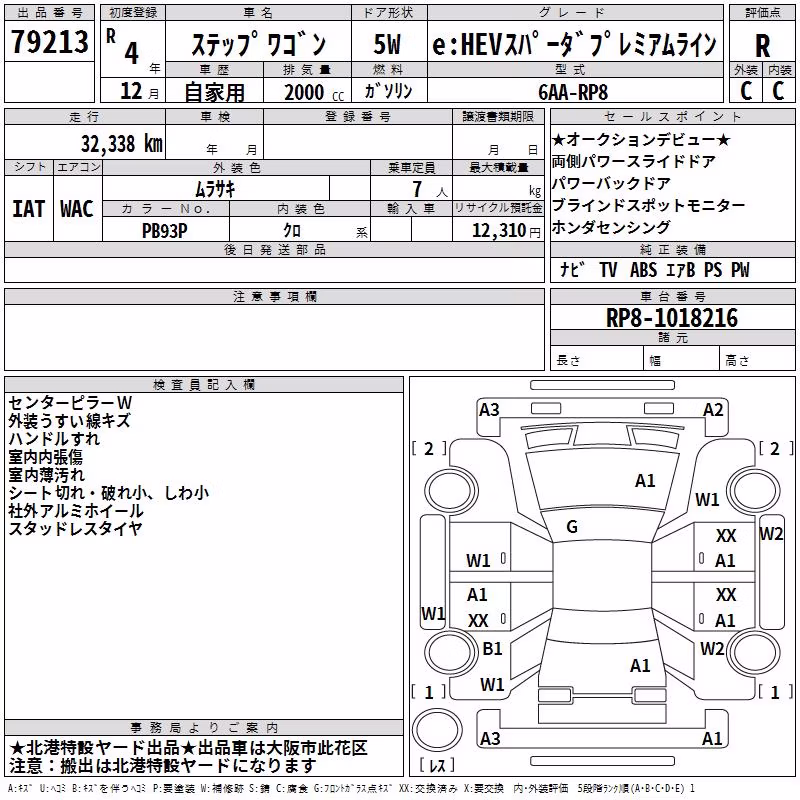The image size is (800, 800).
Task: Click the inspector note 室内薄汚れ
Action: (x=46, y=474)
